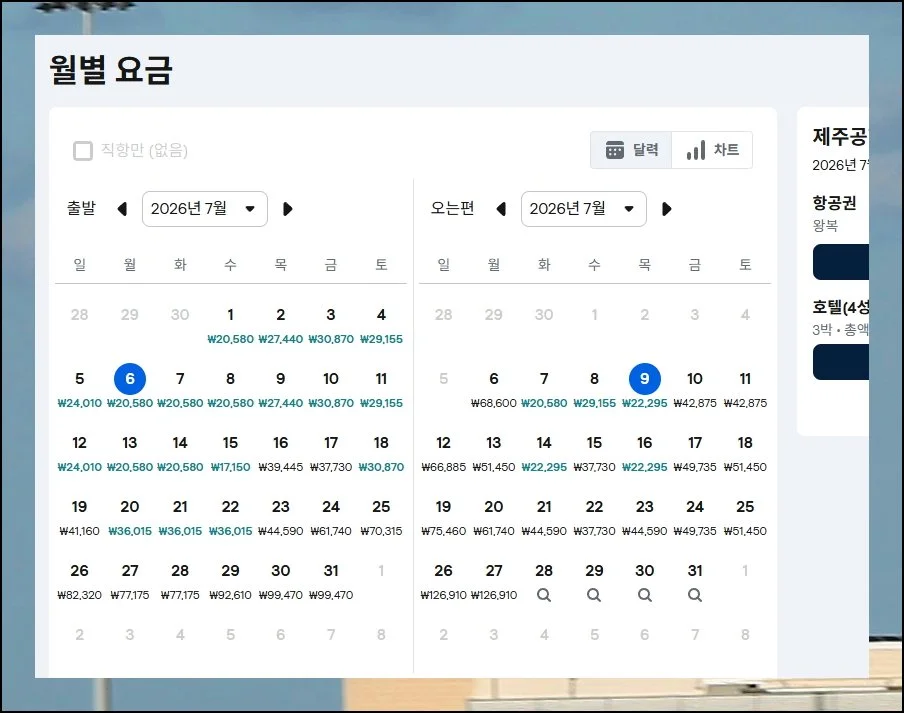Click search icon under return date 28
Screen dimensions: 904x713
(544, 595)
